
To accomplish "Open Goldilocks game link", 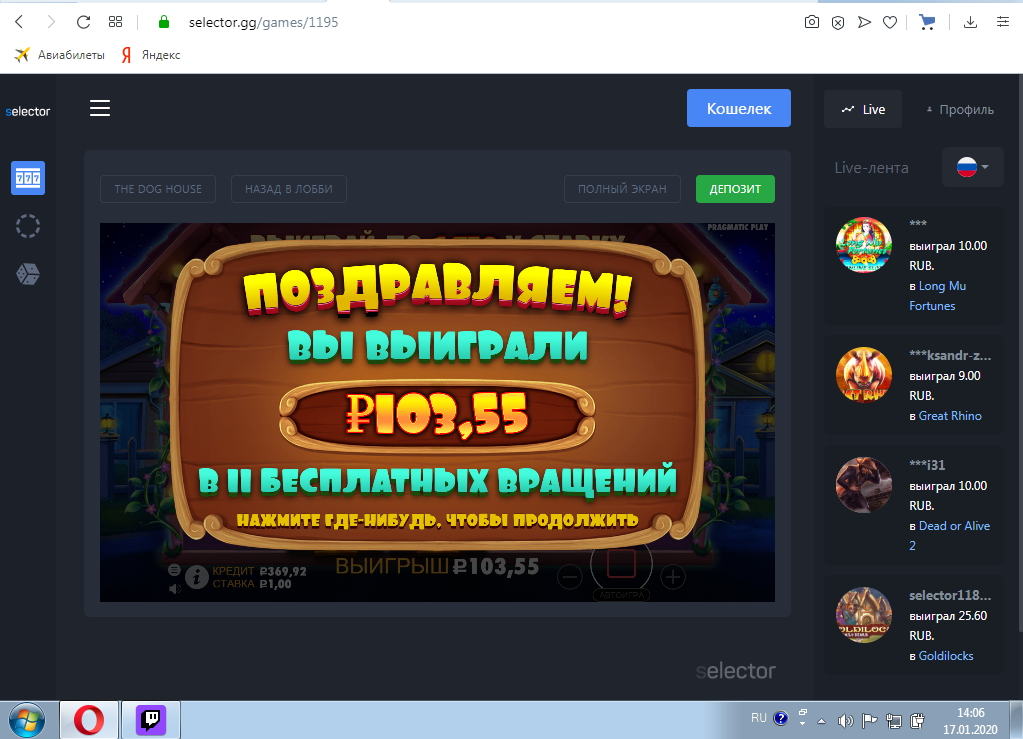I will [946, 656].
